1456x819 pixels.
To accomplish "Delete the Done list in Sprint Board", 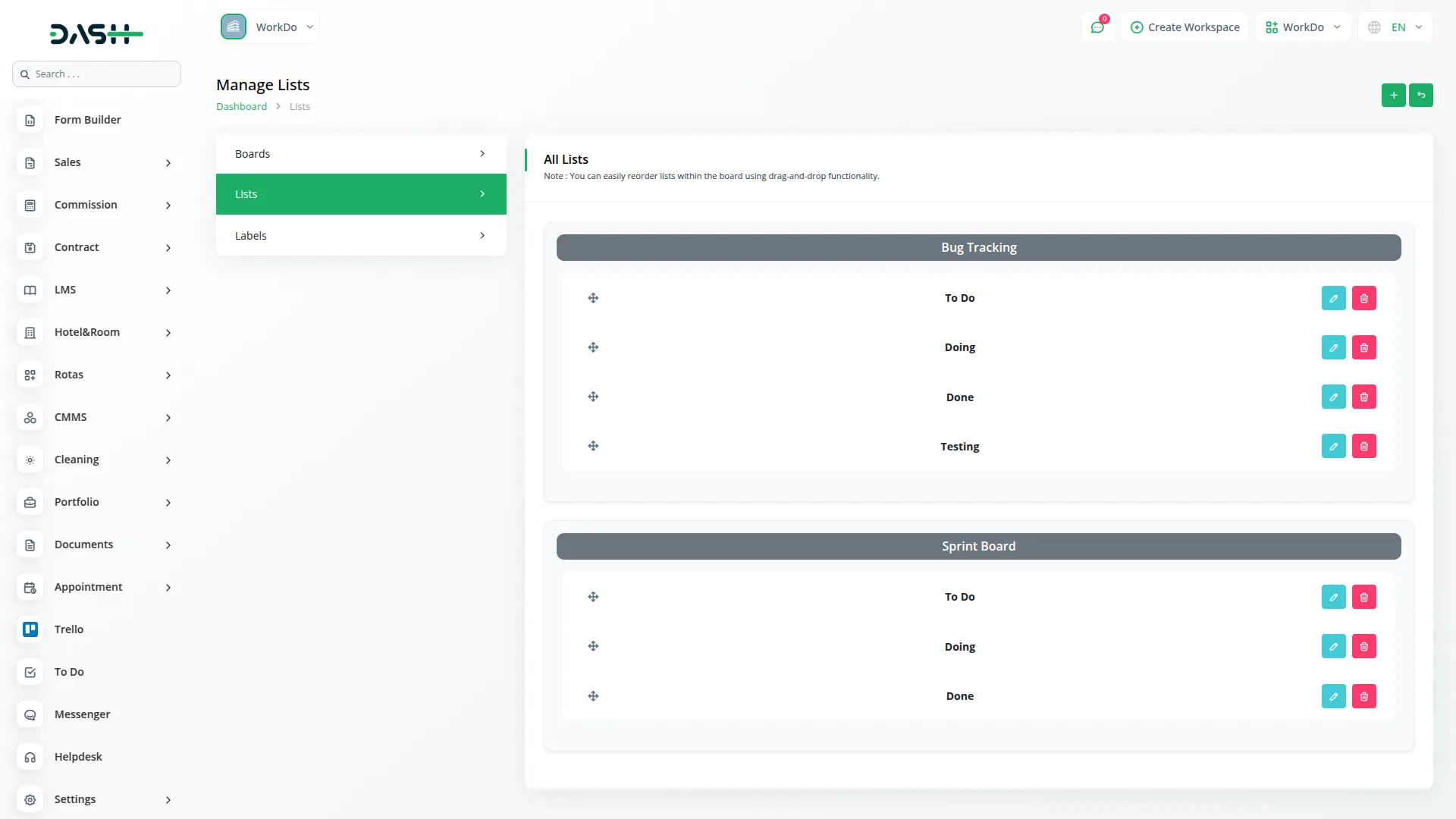I will 1363,695.
